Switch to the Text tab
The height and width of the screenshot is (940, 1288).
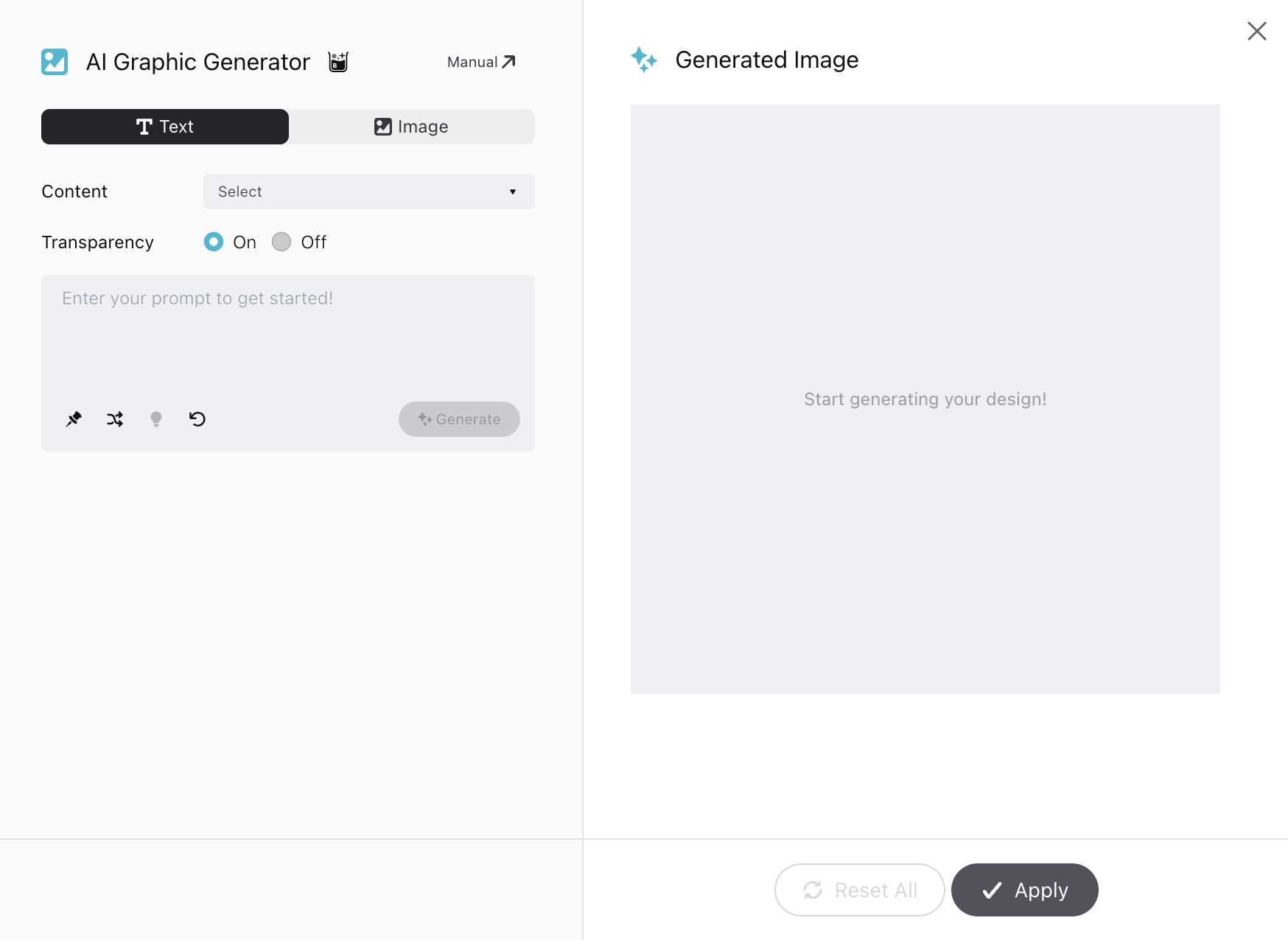(164, 126)
